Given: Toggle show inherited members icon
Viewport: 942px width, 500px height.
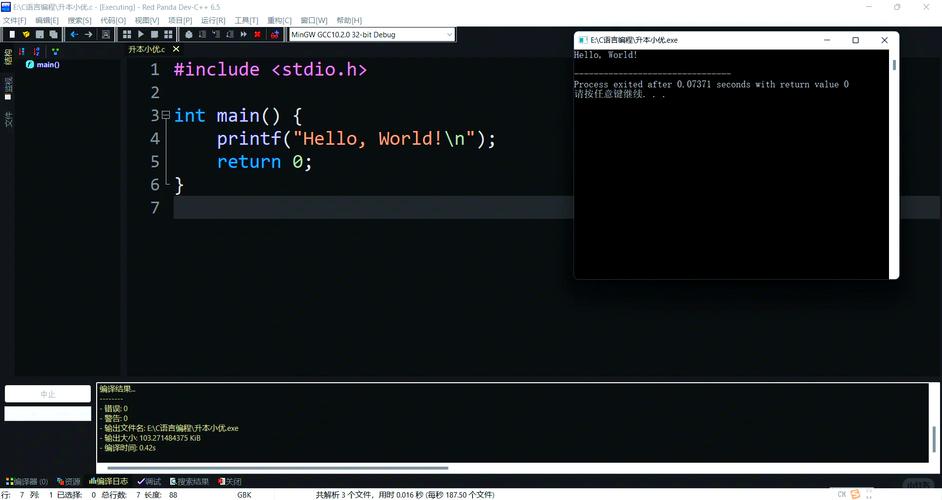Looking at the screenshot, I should click(x=55, y=52).
